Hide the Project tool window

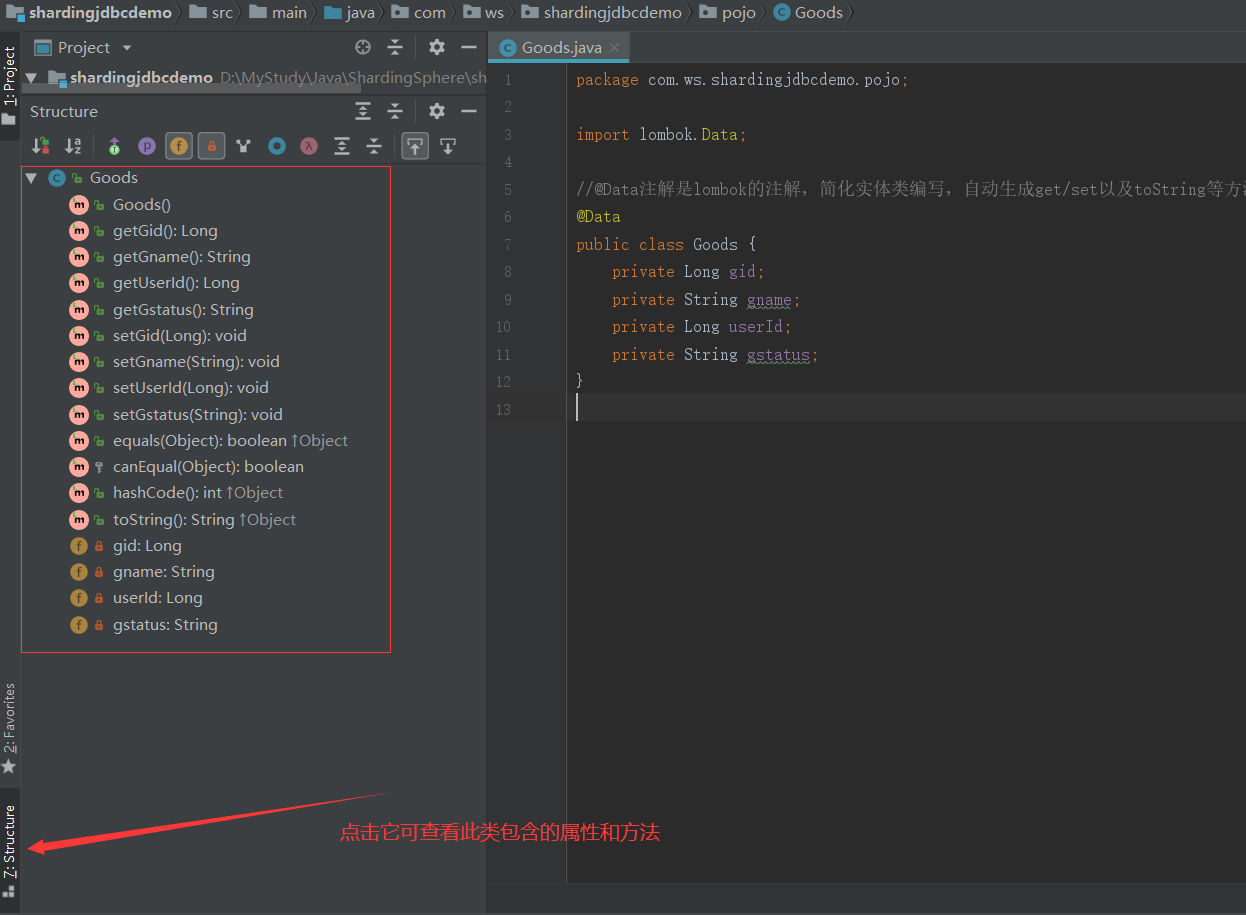point(468,47)
